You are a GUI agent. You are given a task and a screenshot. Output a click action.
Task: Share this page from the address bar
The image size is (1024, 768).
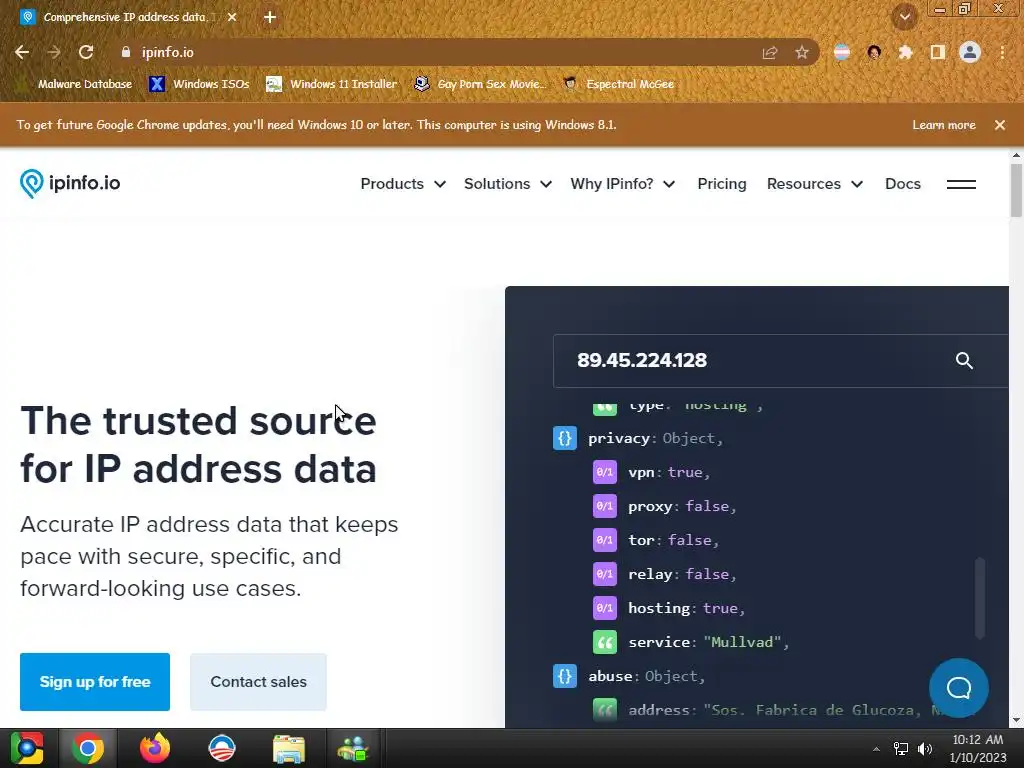770,52
